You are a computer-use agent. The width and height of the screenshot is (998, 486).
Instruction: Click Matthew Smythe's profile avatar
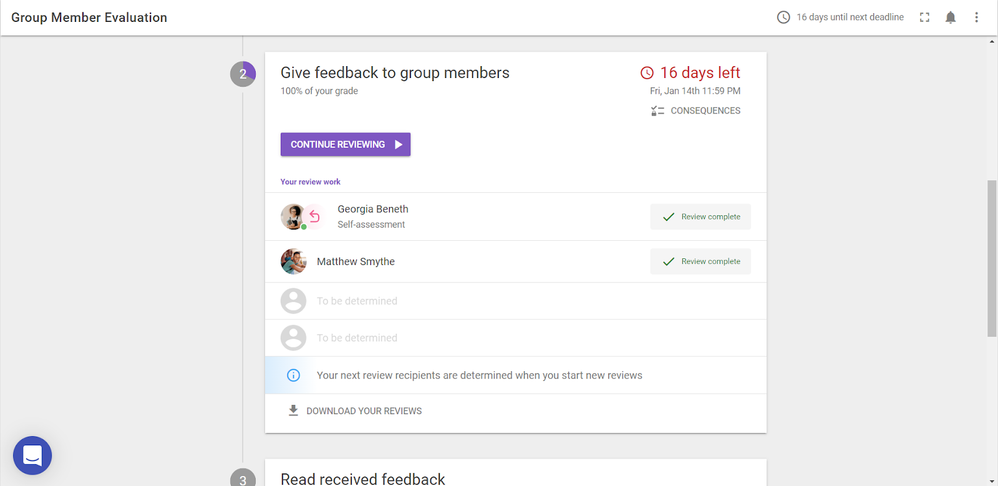pos(293,262)
